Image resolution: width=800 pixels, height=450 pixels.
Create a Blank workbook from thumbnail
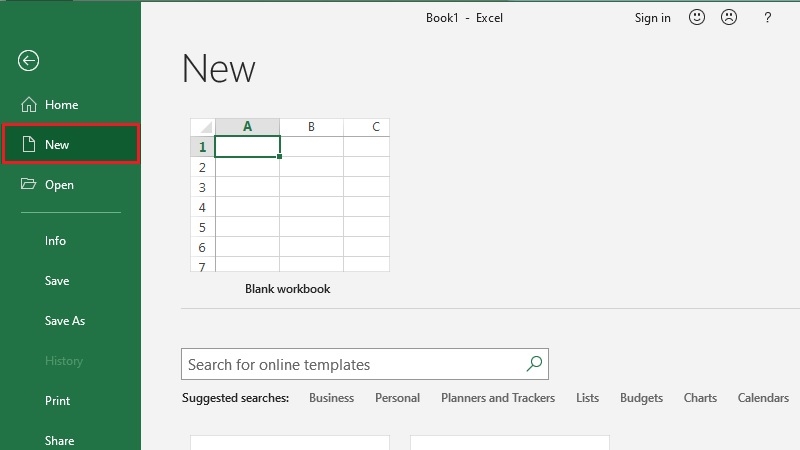pyautogui.click(x=290, y=194)
